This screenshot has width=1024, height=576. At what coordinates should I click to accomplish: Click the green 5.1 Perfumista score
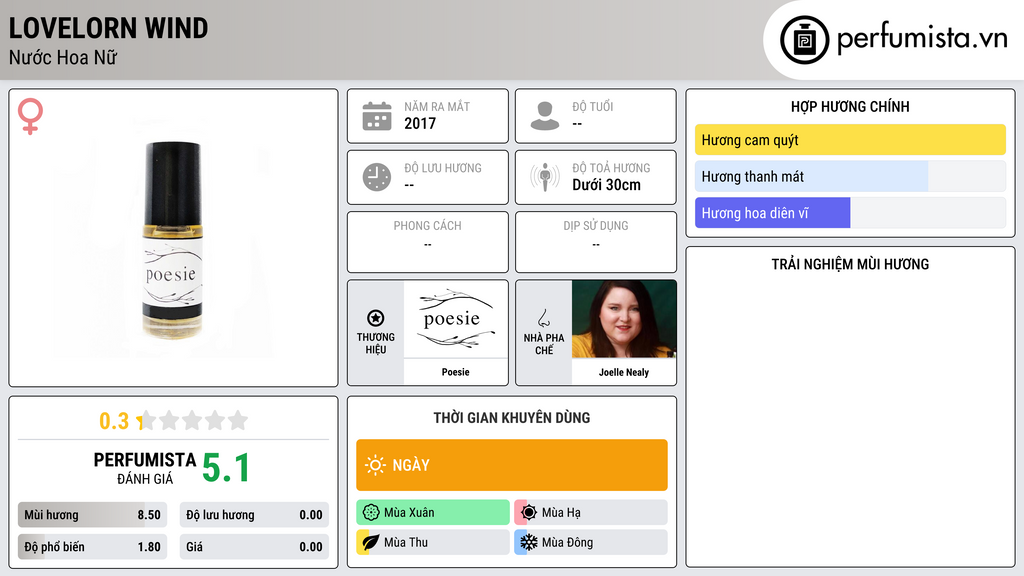point(226,468)
